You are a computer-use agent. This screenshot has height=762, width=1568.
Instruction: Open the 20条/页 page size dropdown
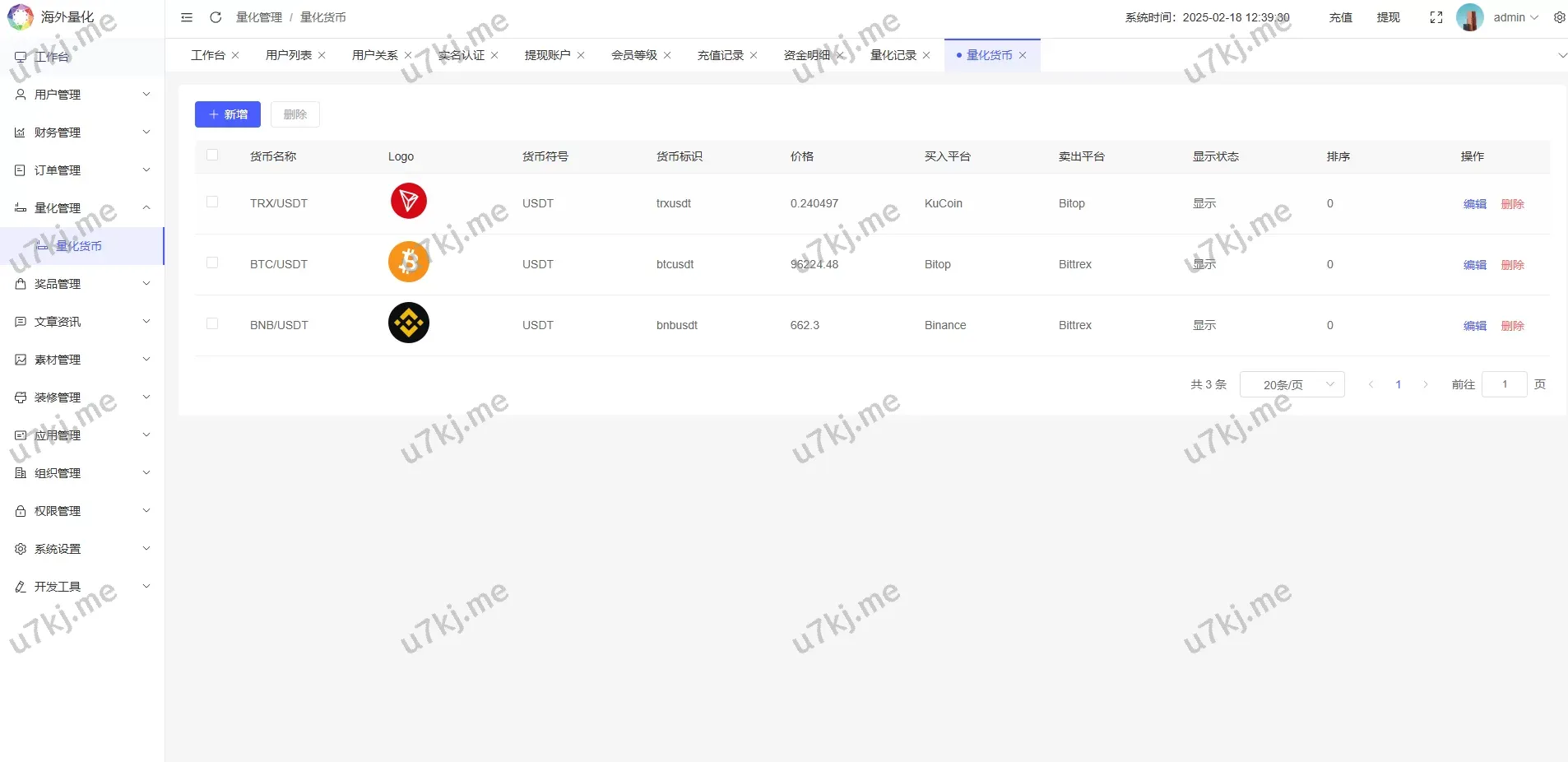pyautogui.click(x=1292, y=384)
